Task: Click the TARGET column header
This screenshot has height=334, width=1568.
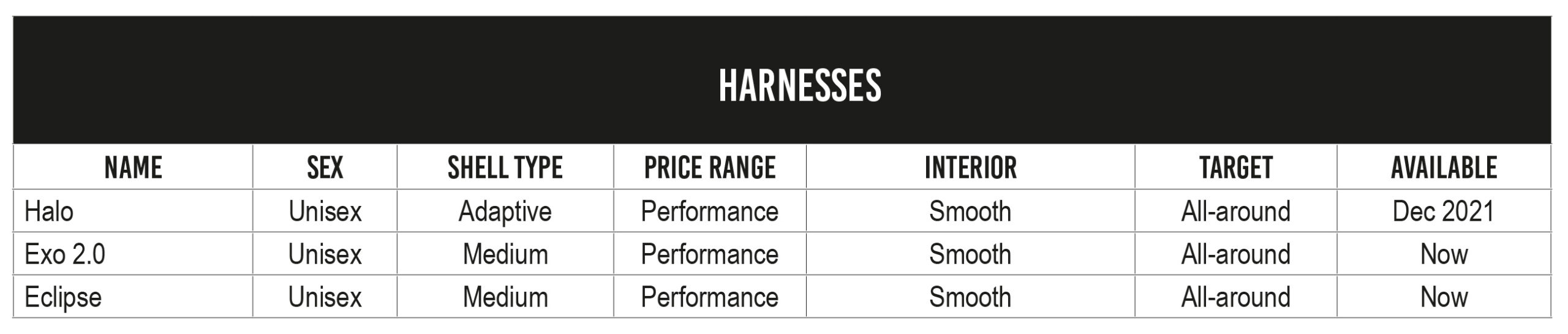Action: (x=1235, y=168)
